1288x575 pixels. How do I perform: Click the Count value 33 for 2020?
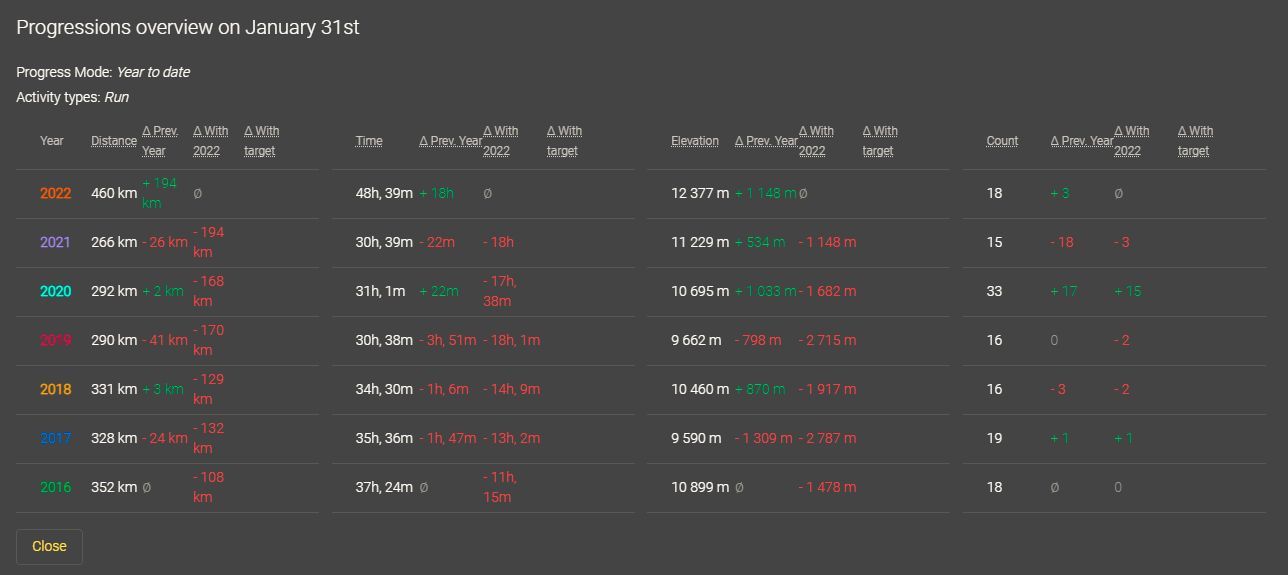coord(994,291)
